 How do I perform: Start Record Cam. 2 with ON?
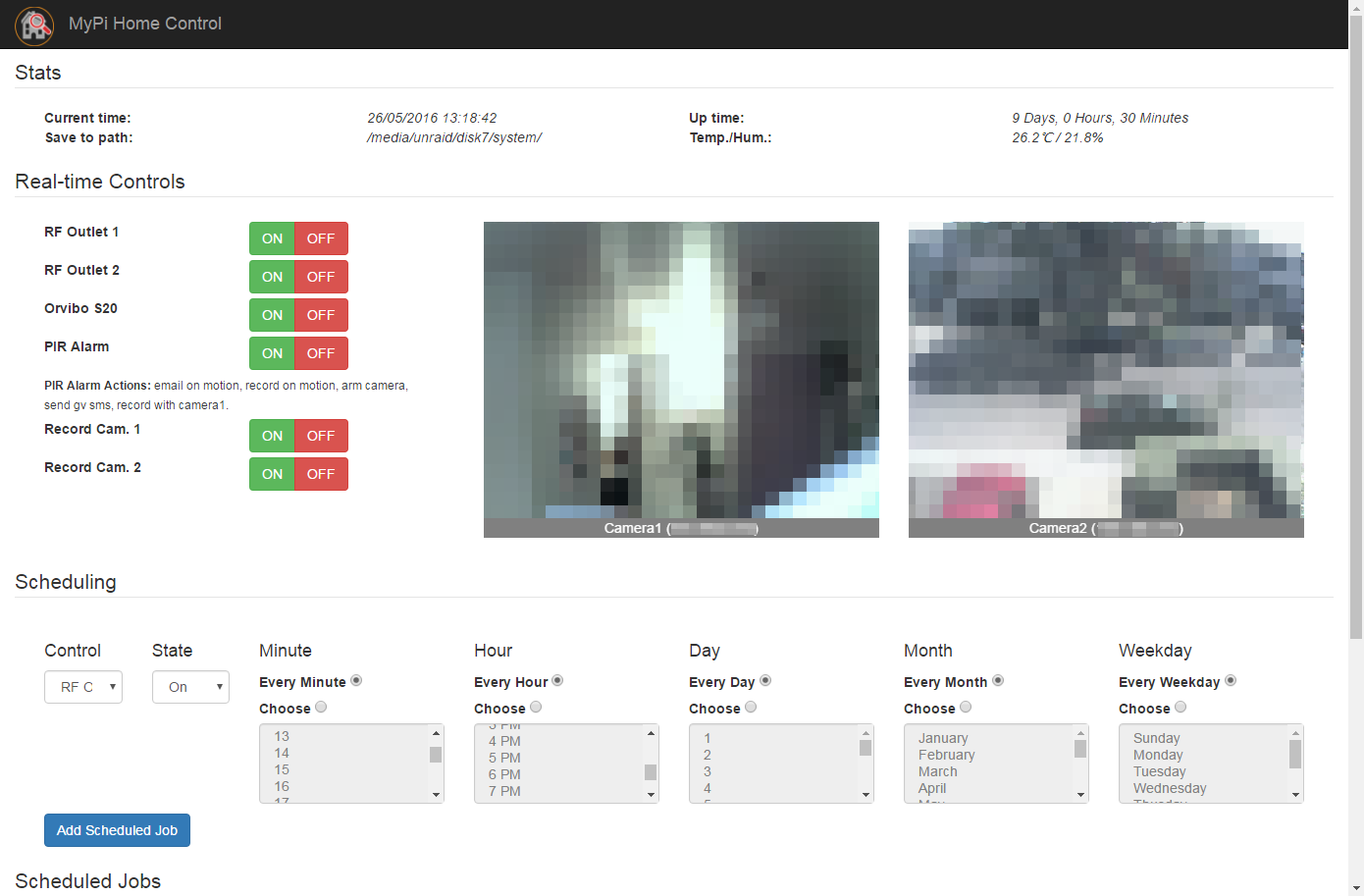point(272,474)
